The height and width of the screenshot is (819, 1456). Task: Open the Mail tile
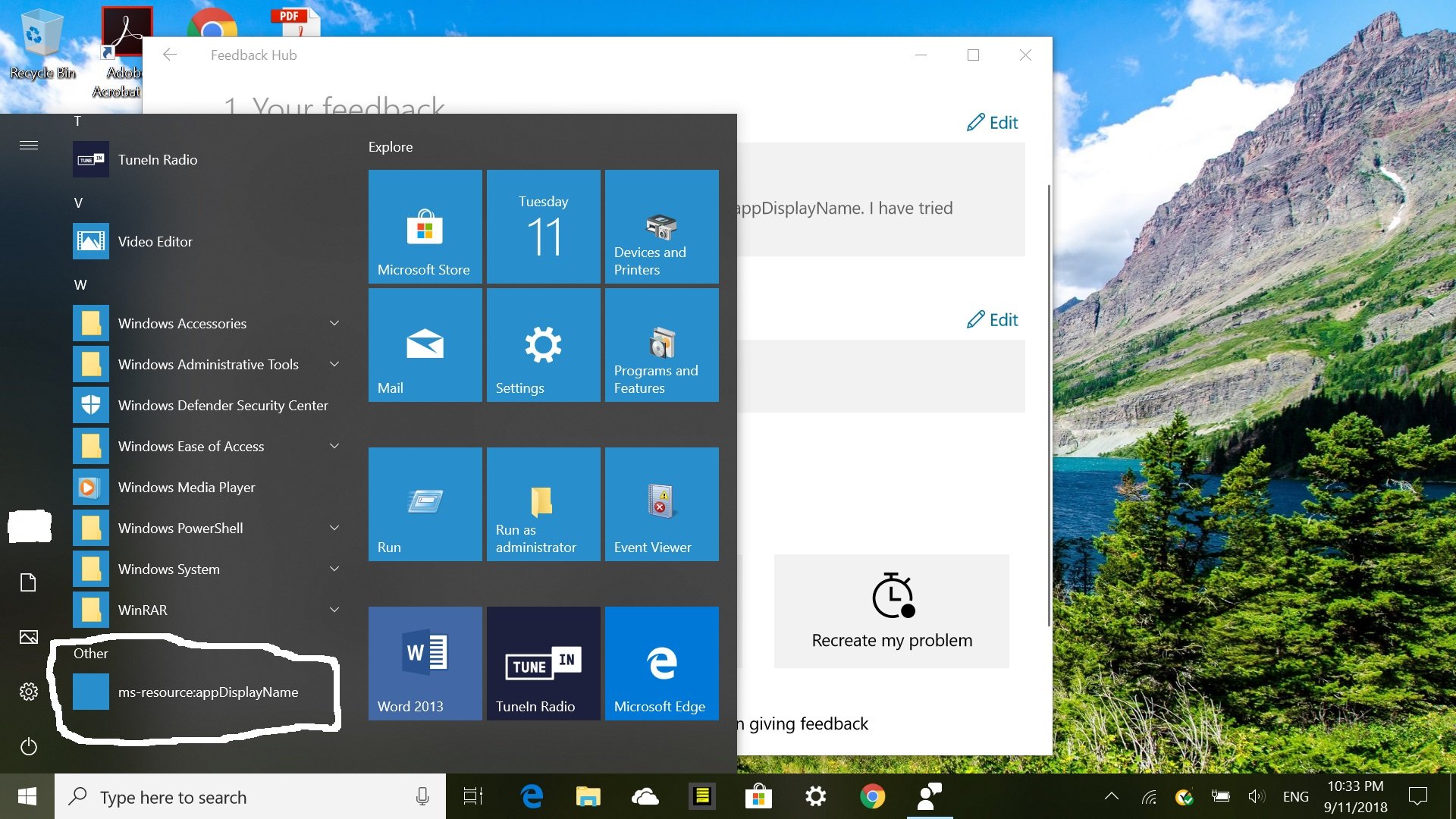[x=425, y=345]
